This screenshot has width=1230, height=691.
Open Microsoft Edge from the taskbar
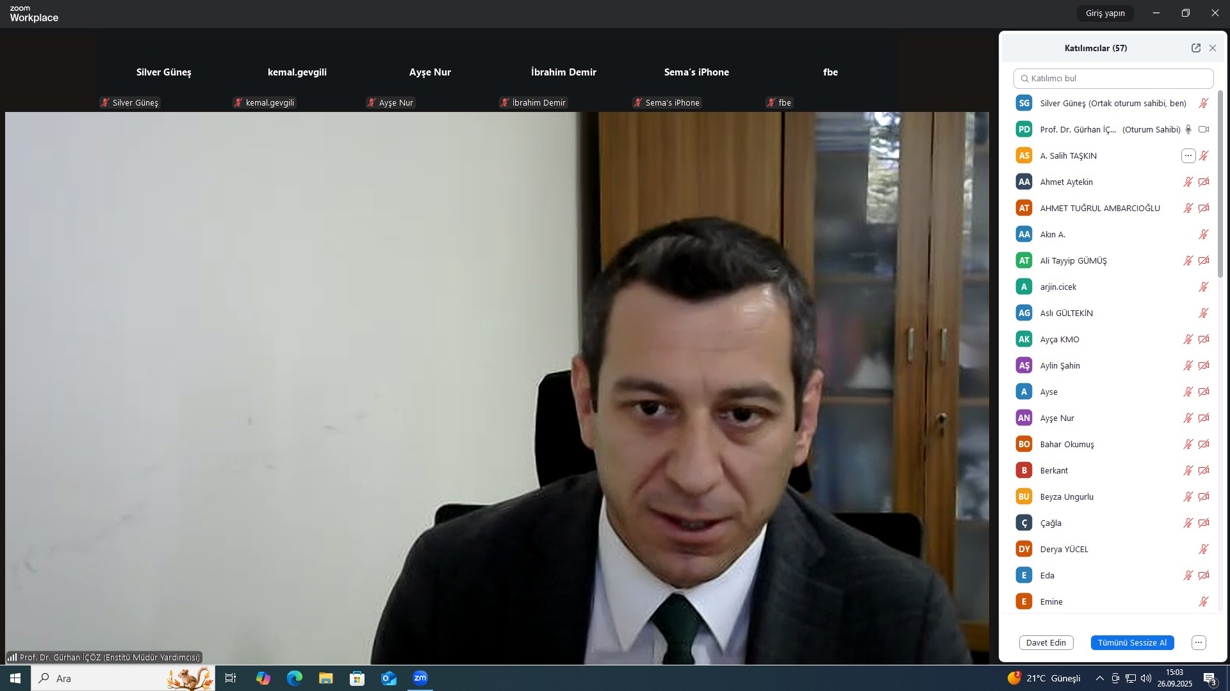[x=294, y=678]
